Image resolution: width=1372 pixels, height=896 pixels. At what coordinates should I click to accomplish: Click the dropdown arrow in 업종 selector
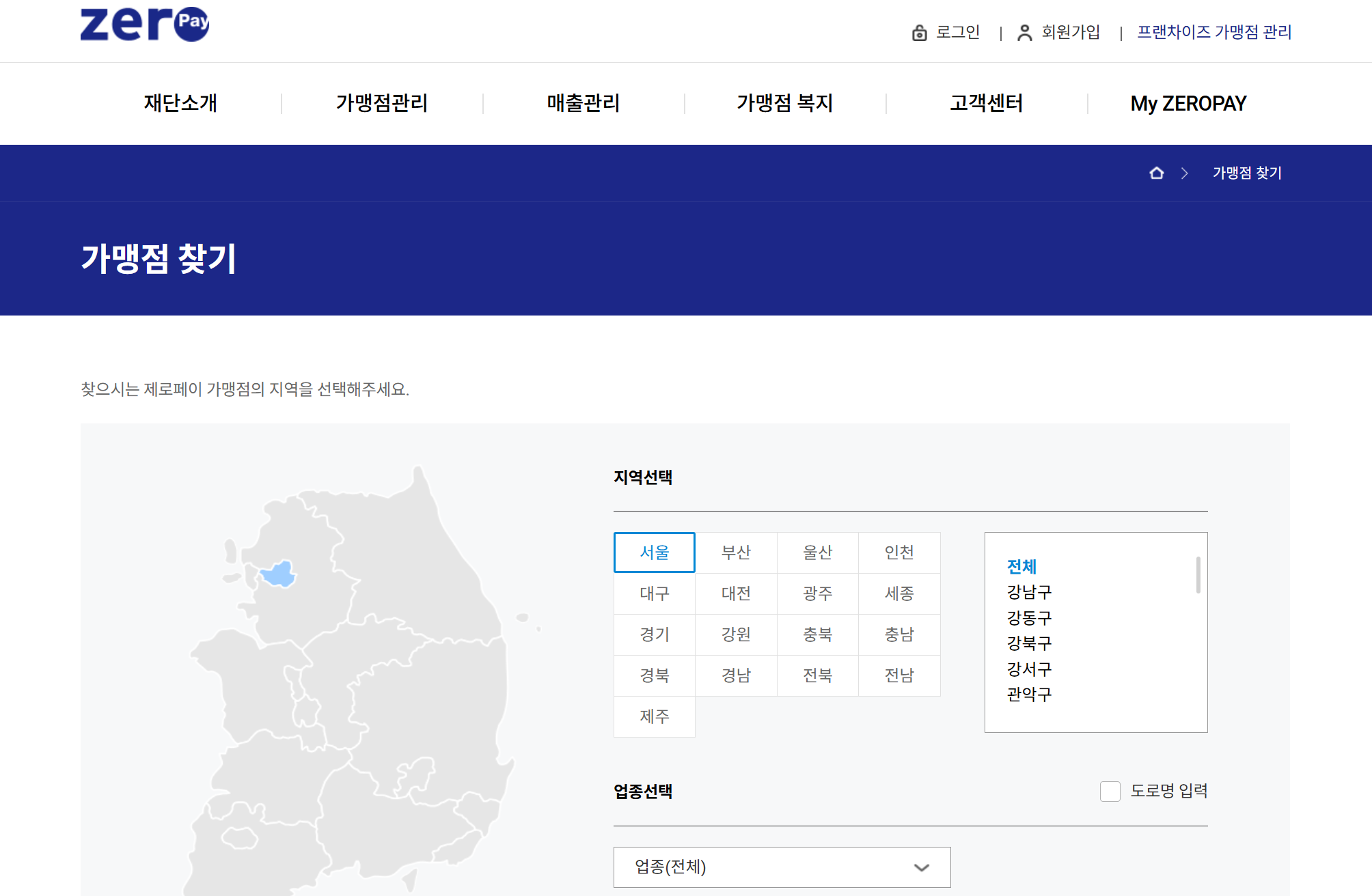(921, 867)
